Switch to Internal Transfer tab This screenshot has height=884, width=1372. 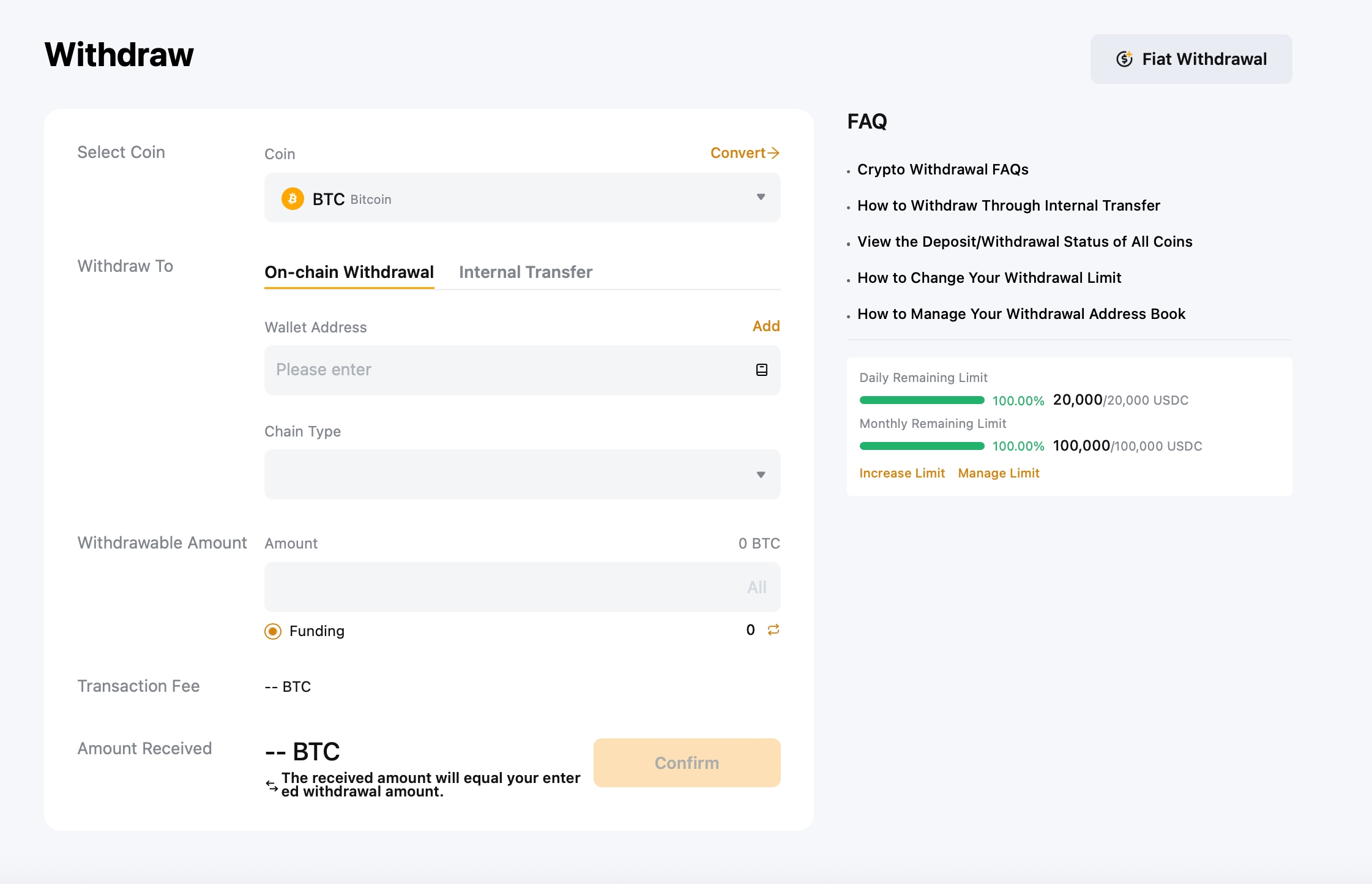pyautogui.click(x=525, y=272)
